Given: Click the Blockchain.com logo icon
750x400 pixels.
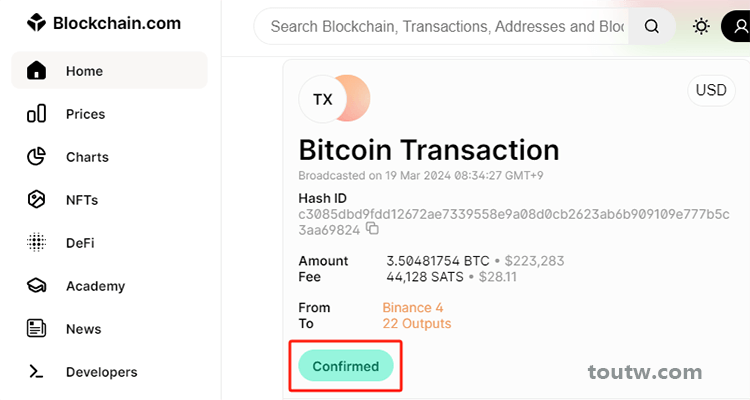Looking at the screenshot, I should pyautogui.click(x=36, y=22).
